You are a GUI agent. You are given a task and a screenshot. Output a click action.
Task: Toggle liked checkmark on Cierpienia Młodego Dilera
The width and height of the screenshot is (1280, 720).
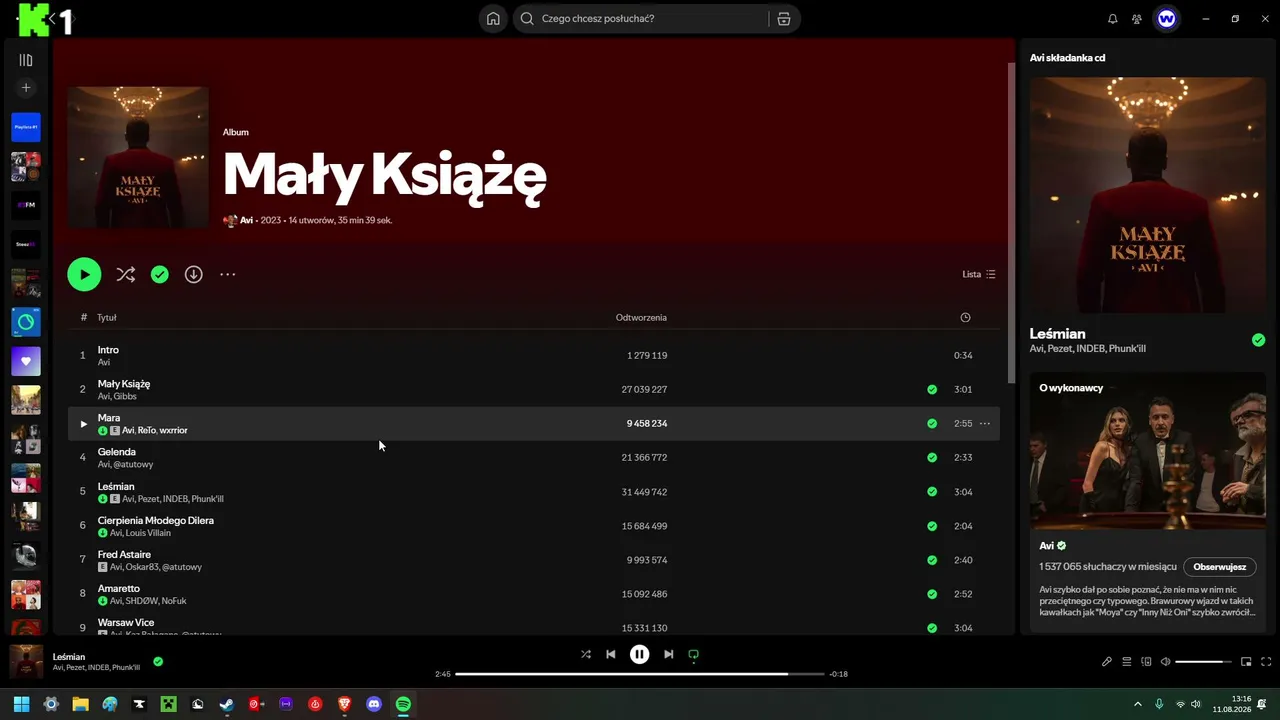(932, 526)
